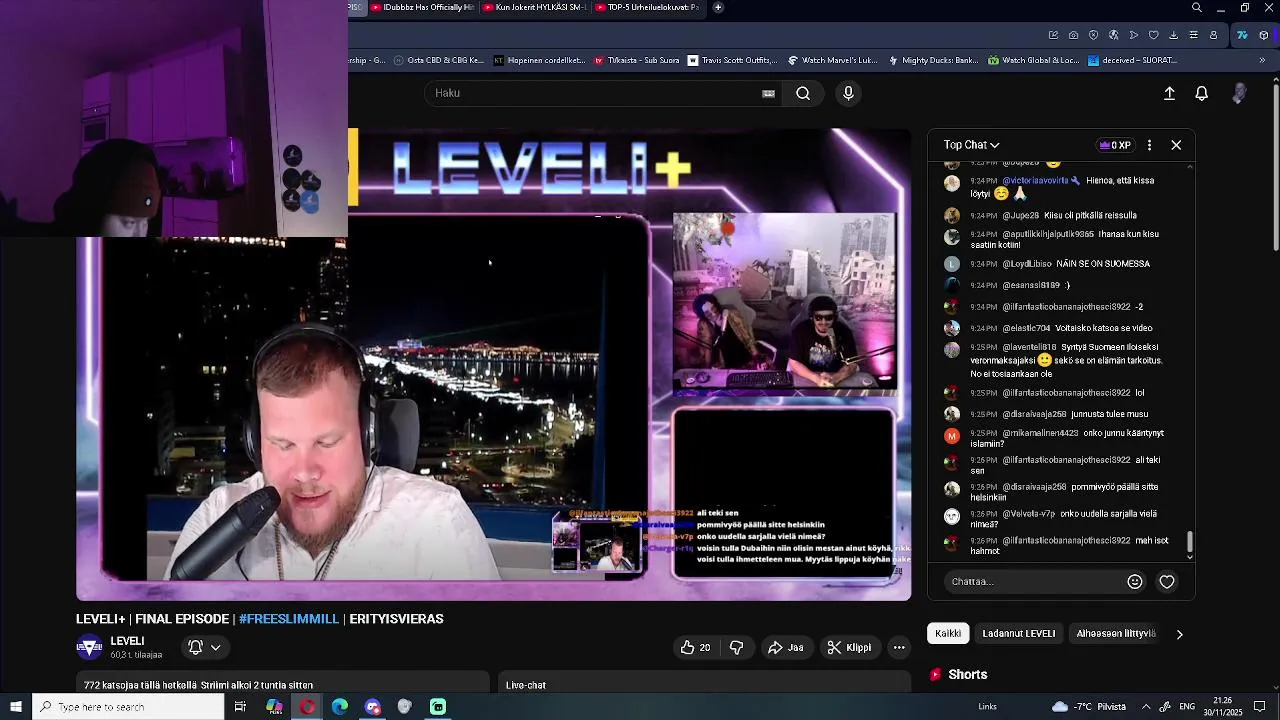Show hidden bookmarks with double chevron
This screenshot has height=720, width=1280.
[1262, 60]
